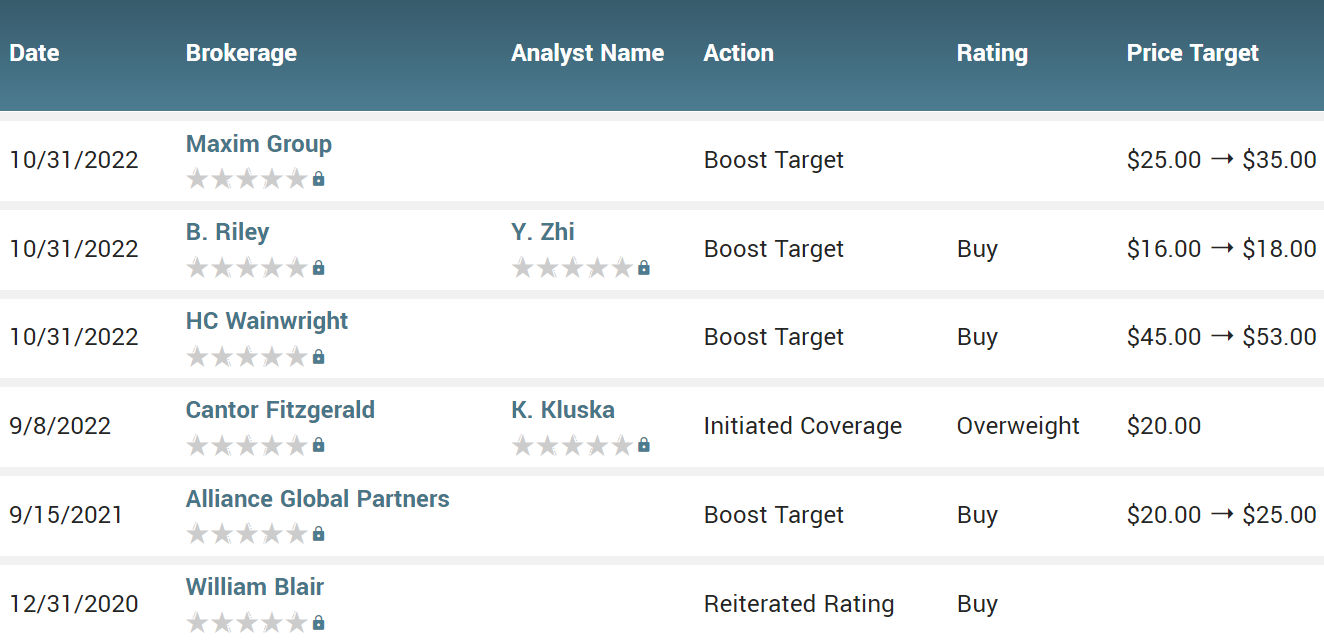The height and width of the screenshot is (643, 1324).
Task: Click the lock icon under HC Wainwright
Action: coord(318,357)
